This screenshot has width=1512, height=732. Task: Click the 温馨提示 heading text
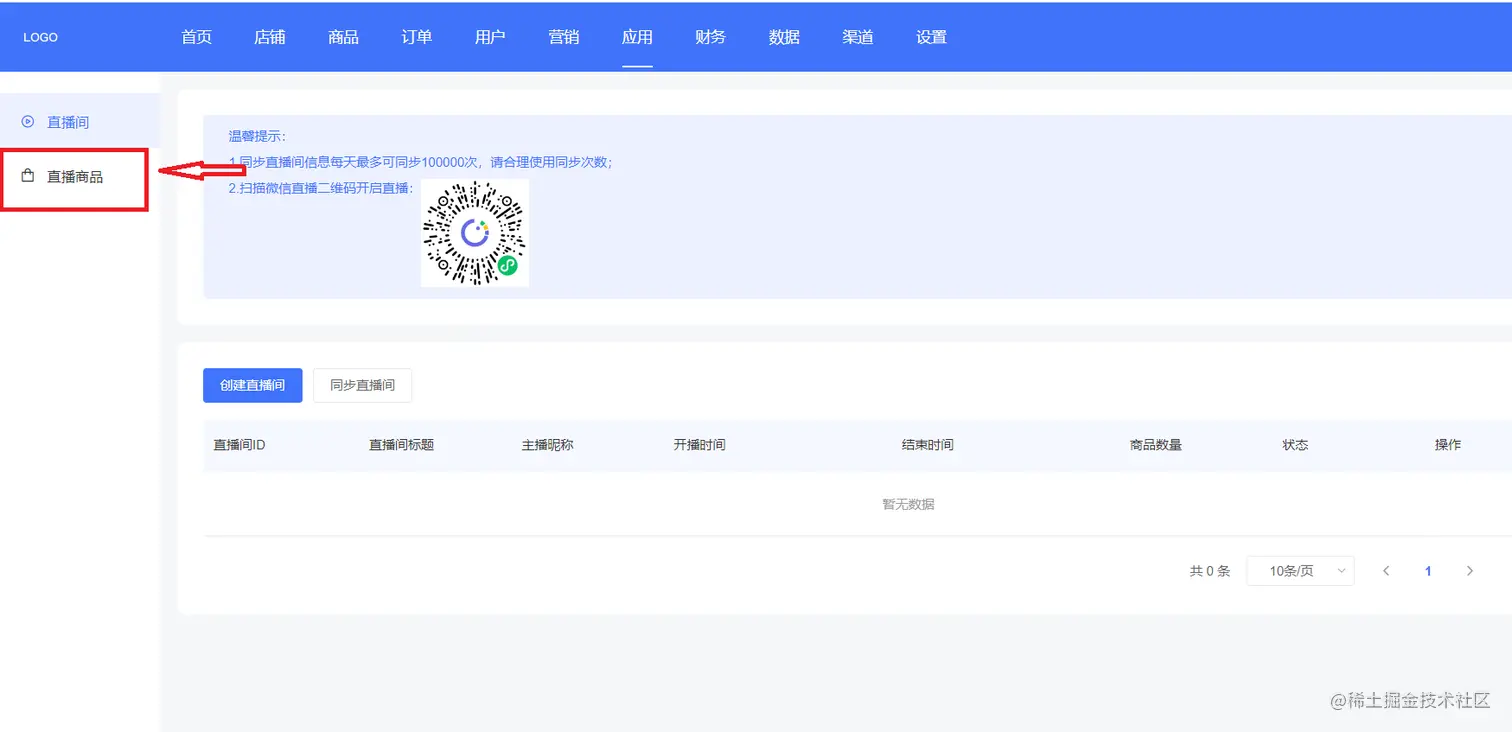pyautogui.click(x=257, y=137)
